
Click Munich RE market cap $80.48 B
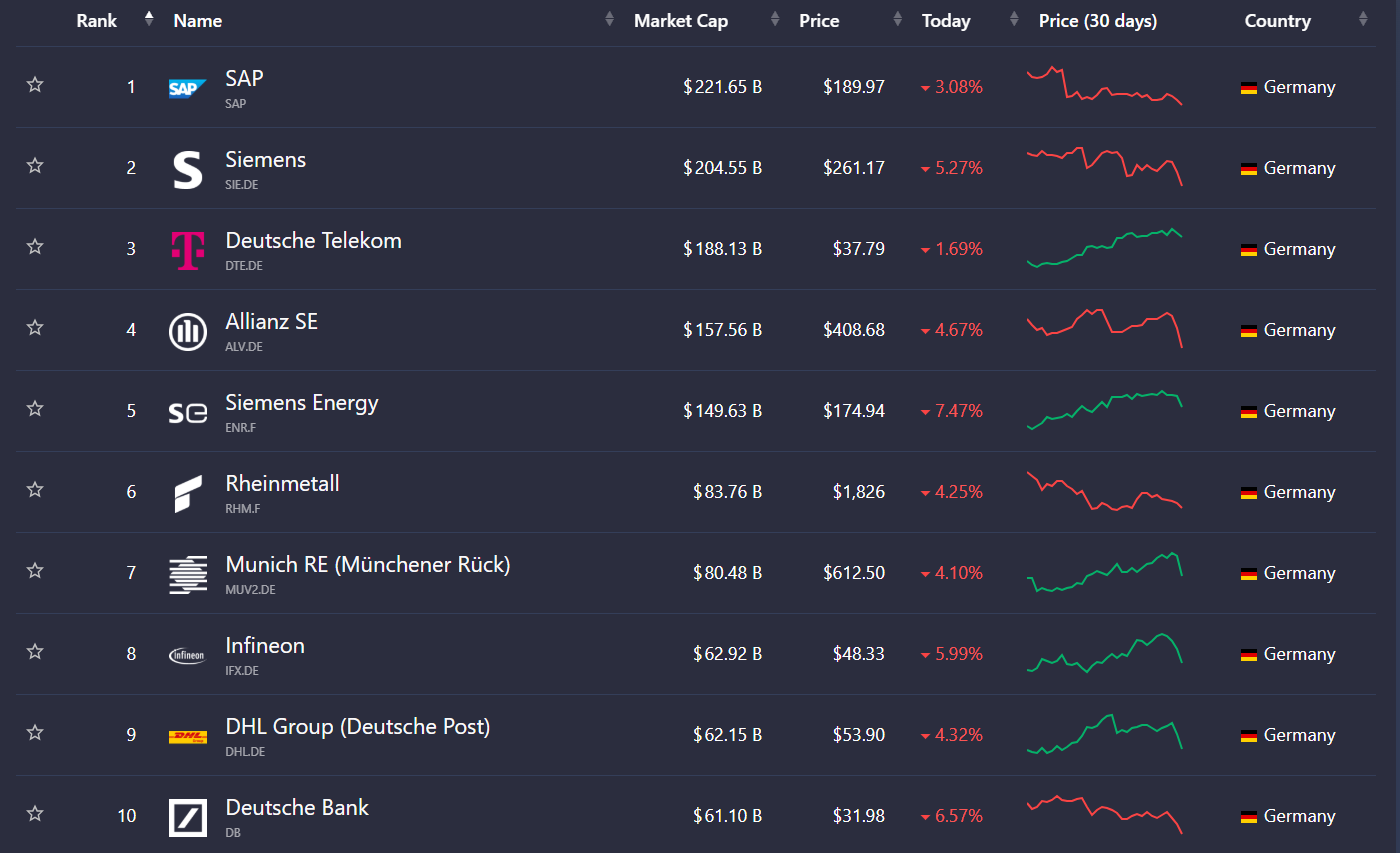(728, 574)
